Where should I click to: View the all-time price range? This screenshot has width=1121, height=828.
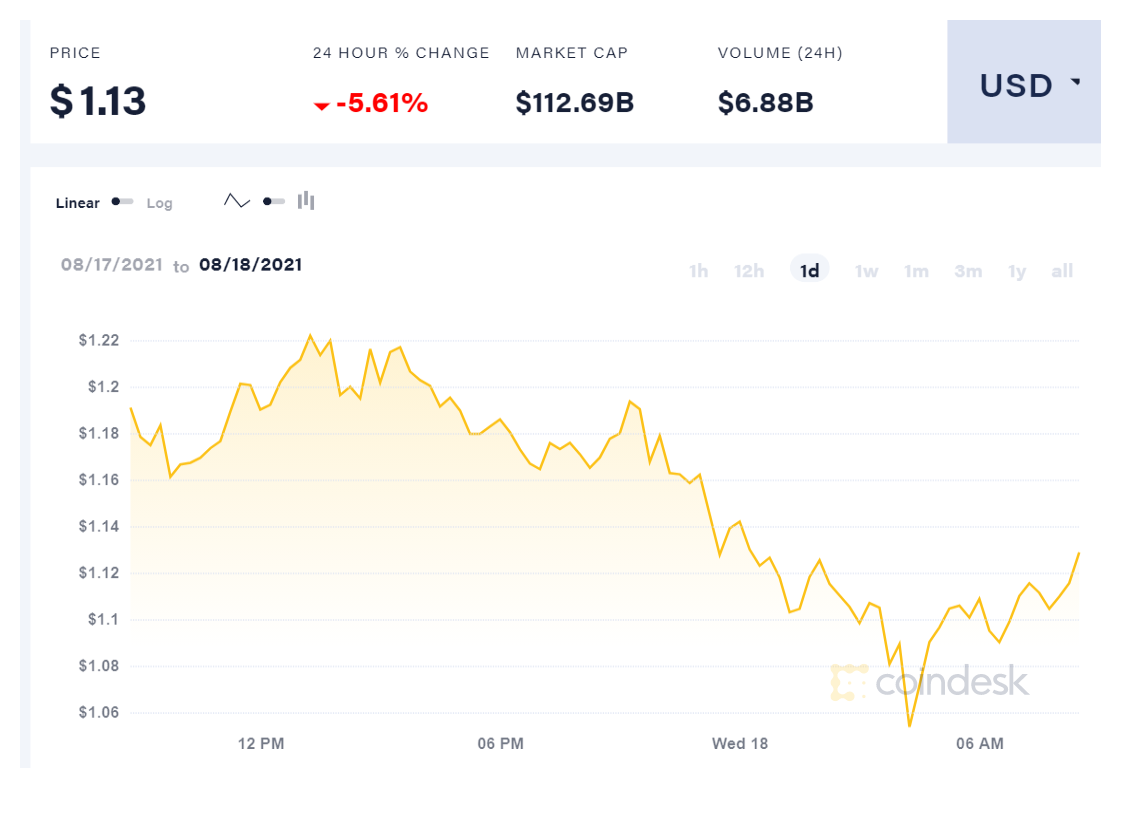click(1062, 271)
